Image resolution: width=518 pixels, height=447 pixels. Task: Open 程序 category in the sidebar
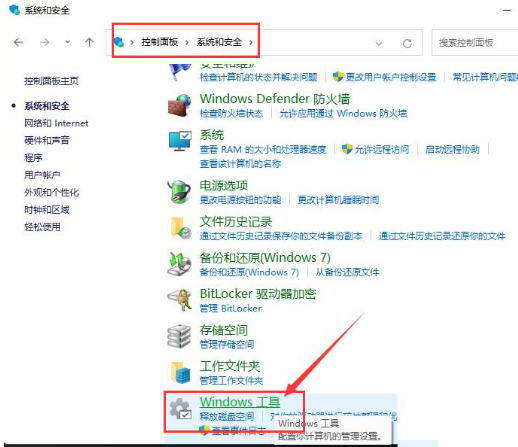tap(33, 158)
